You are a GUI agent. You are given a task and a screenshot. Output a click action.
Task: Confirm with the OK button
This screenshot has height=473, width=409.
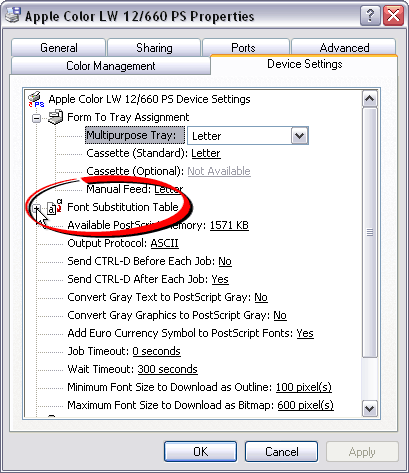tap(200, 452)
